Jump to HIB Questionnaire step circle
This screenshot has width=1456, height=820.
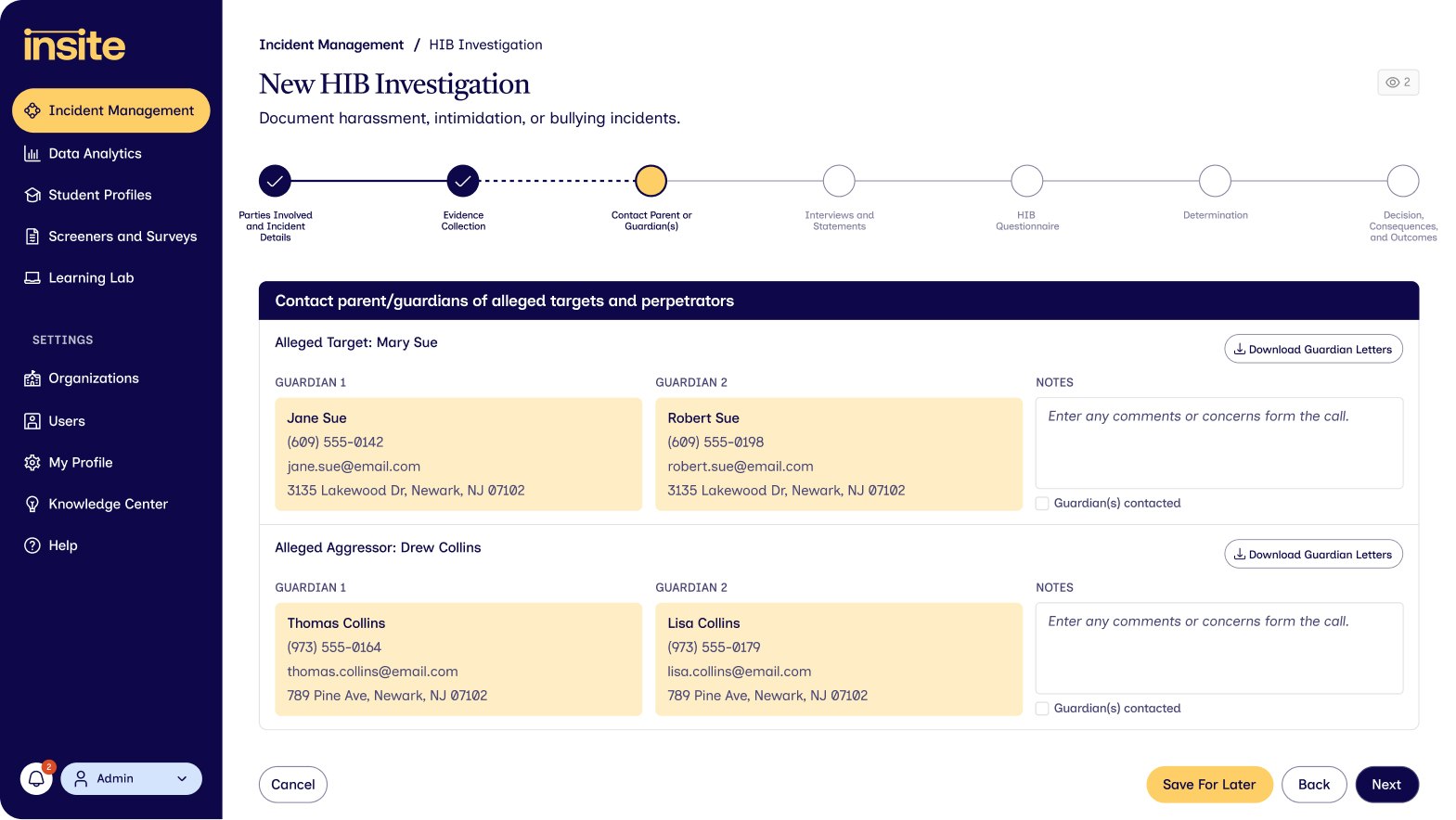[1027, 181]
